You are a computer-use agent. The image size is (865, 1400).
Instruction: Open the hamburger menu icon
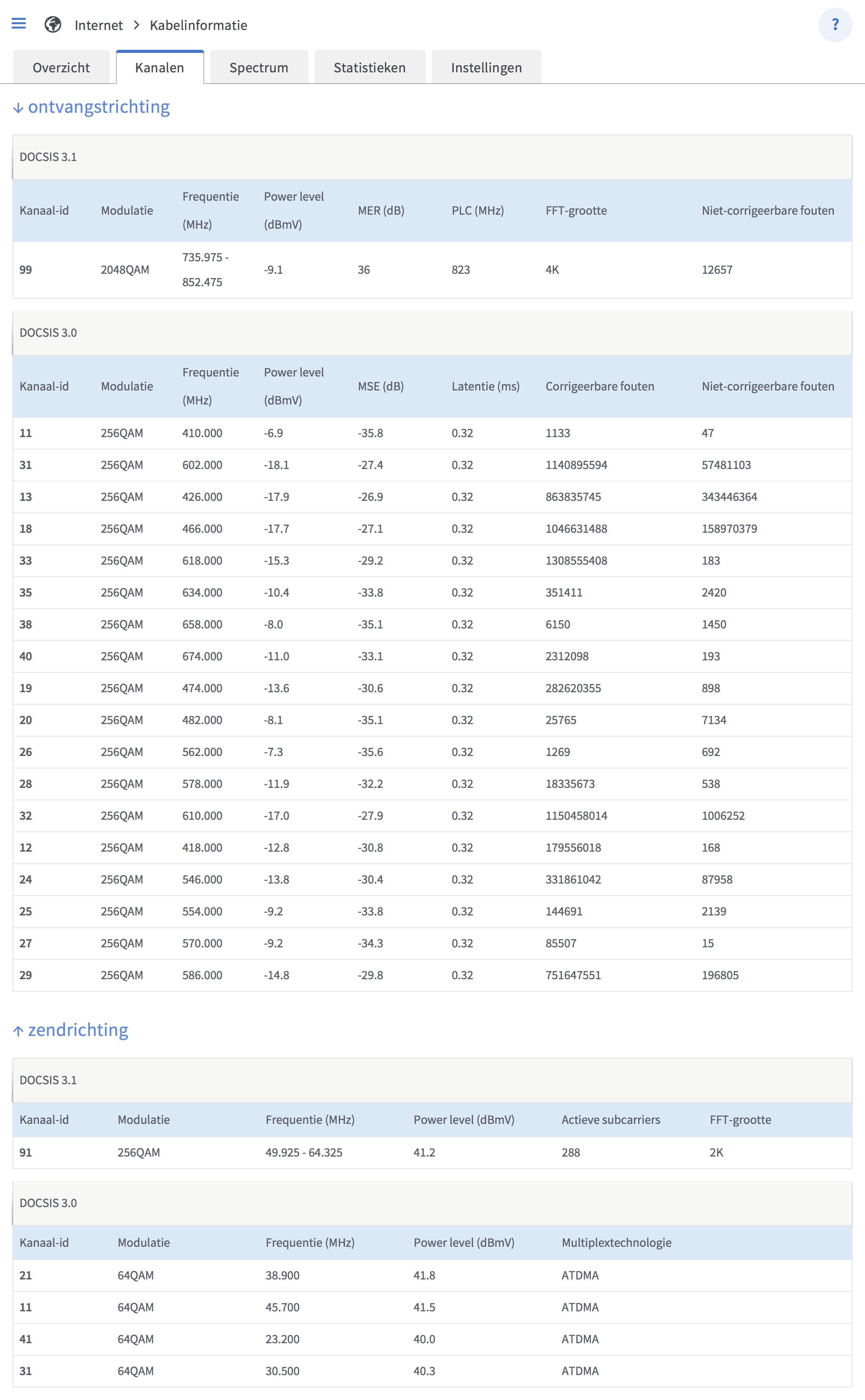pyautogui.click(x=19, y=23)
